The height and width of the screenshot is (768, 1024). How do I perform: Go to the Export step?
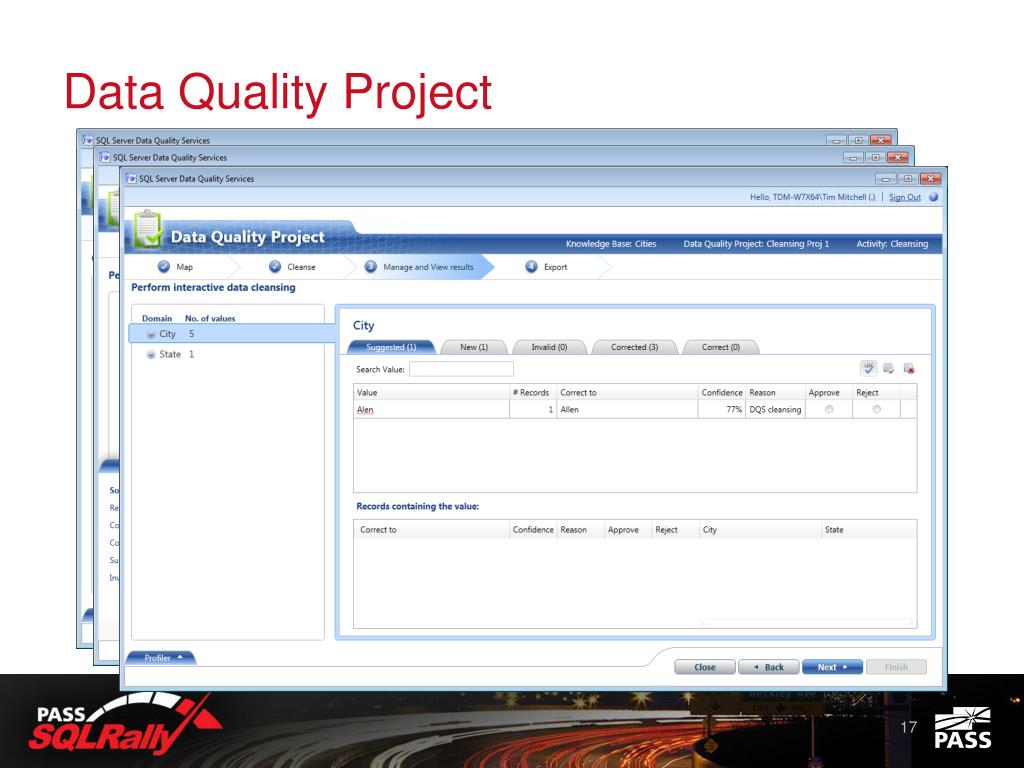pyautogui.click(x=547, y=267)
